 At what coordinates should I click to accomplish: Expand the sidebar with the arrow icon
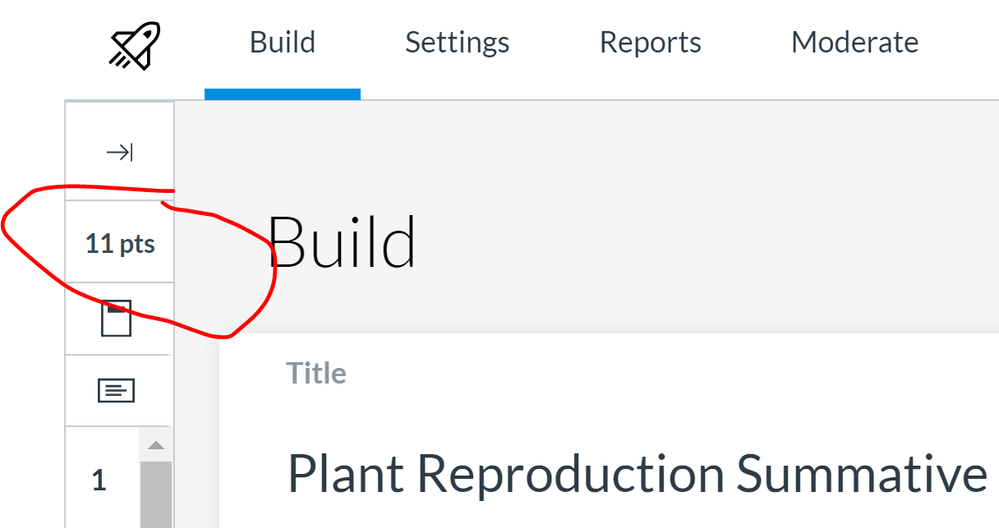click(120, 152)
